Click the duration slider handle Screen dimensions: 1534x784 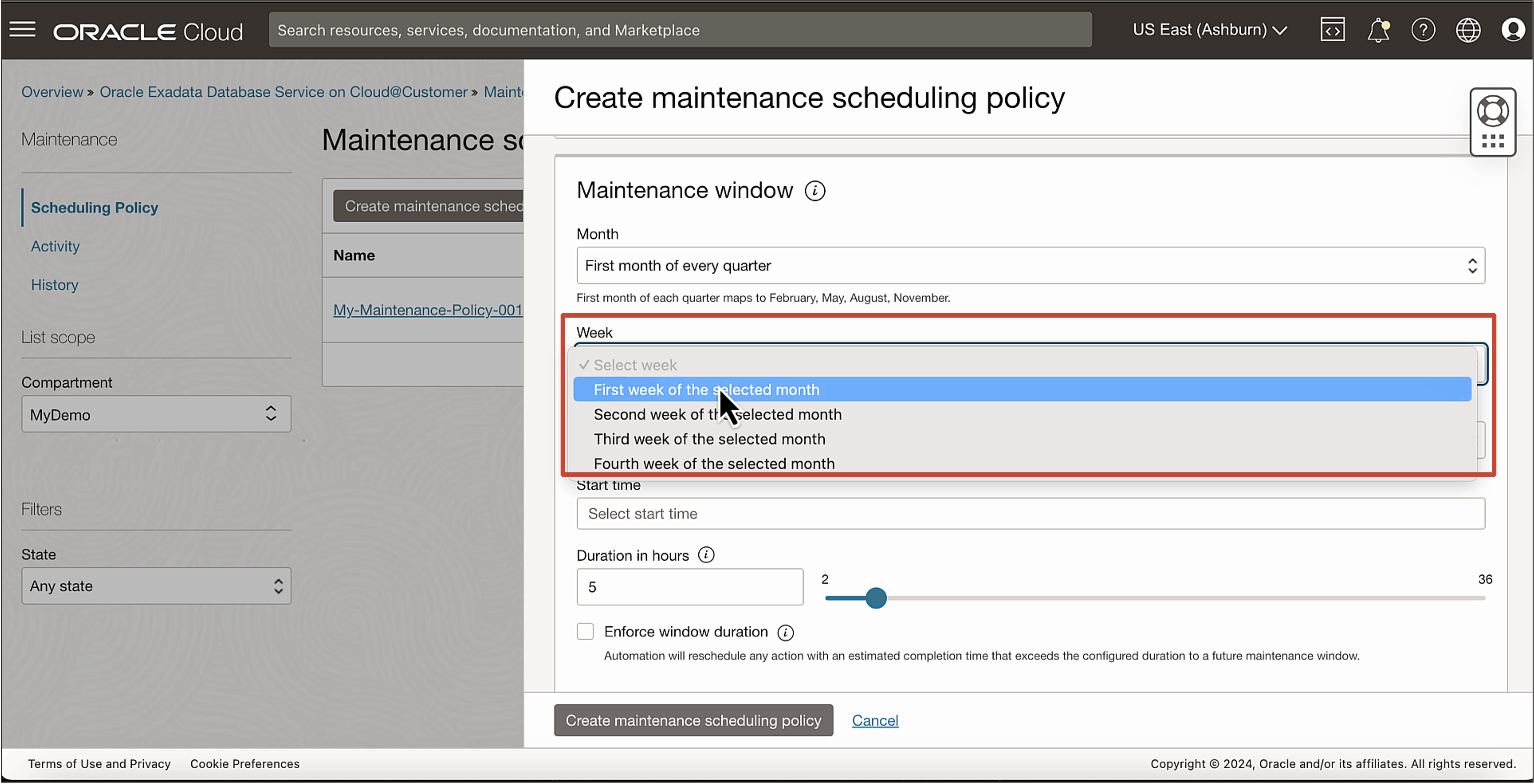pos(875,598)
